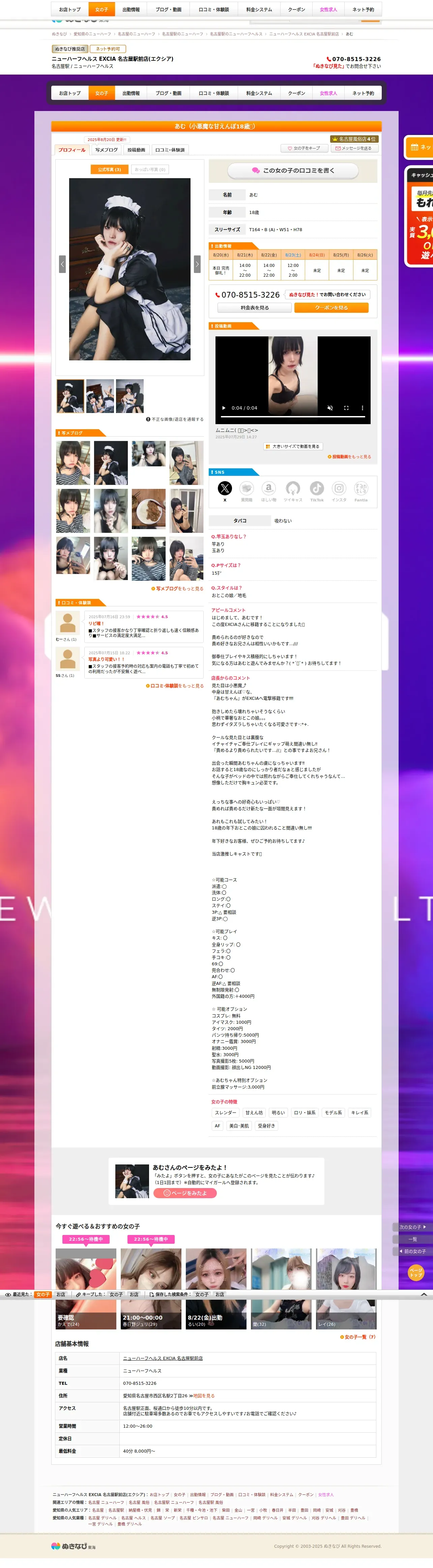Click the スレンダー feature tag

226,1113
